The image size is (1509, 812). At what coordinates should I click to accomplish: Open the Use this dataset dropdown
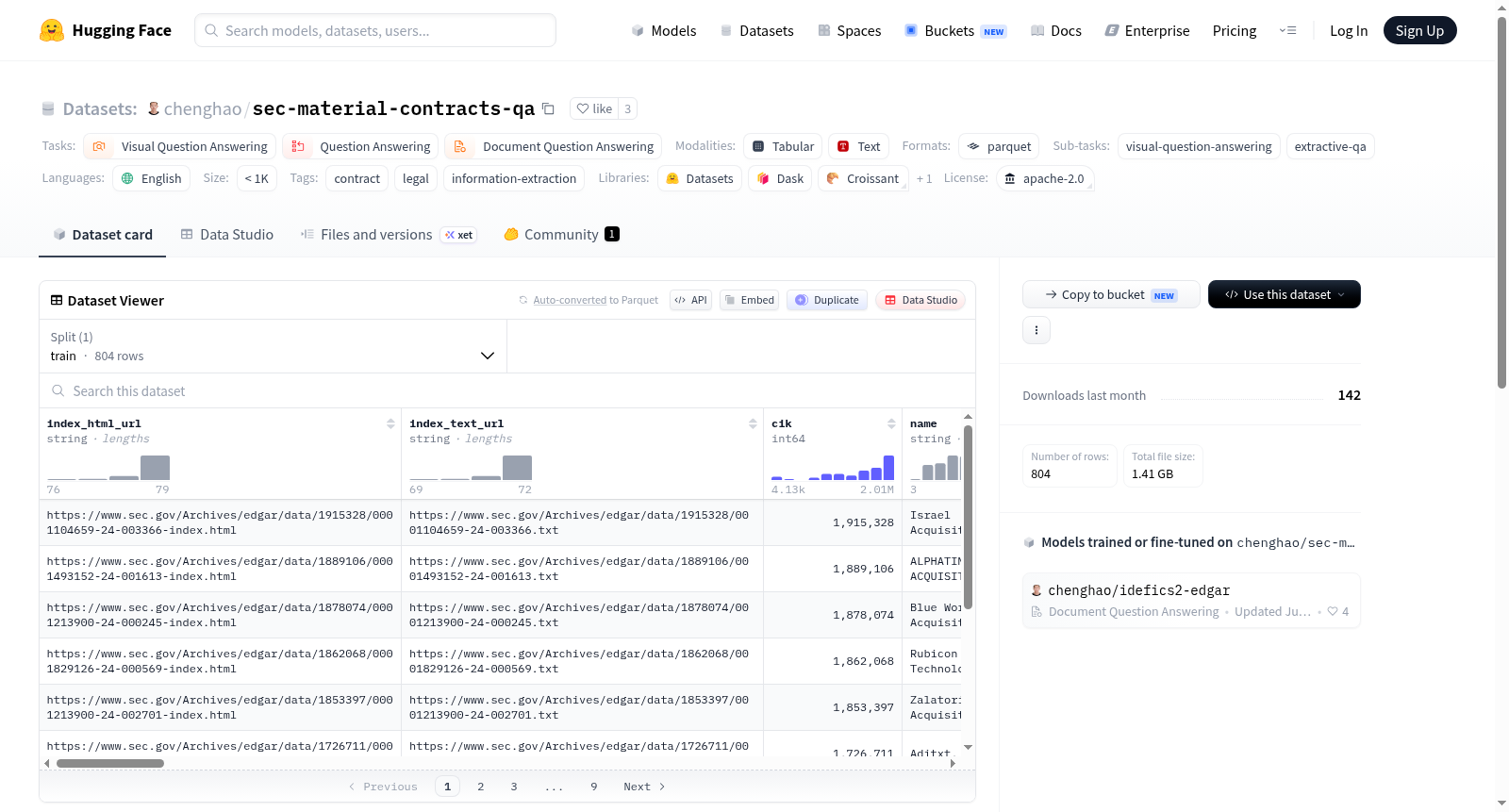1284,294
